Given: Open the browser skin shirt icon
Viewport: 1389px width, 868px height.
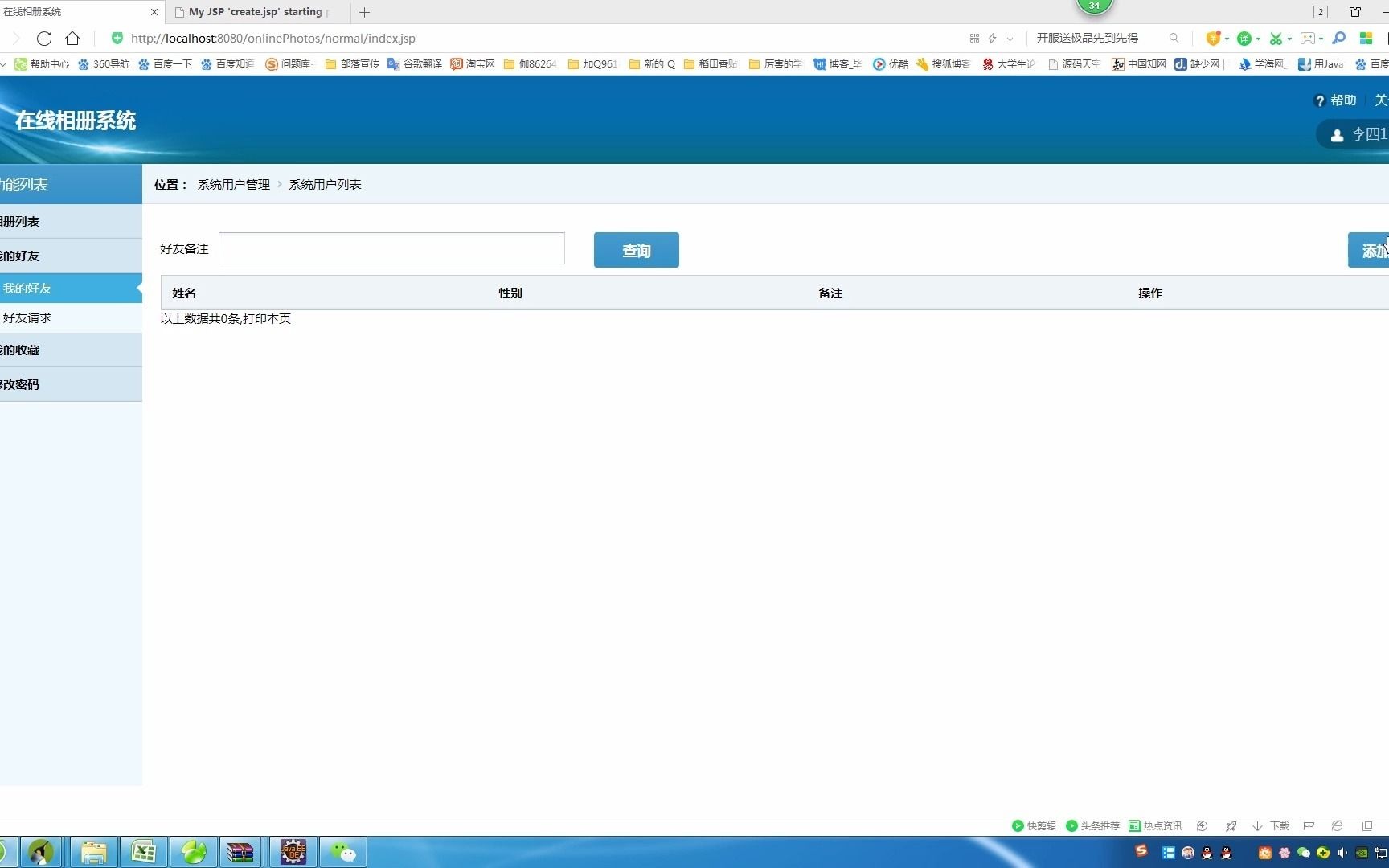Looking at the screenshot, I should [x=1355, y=12].
